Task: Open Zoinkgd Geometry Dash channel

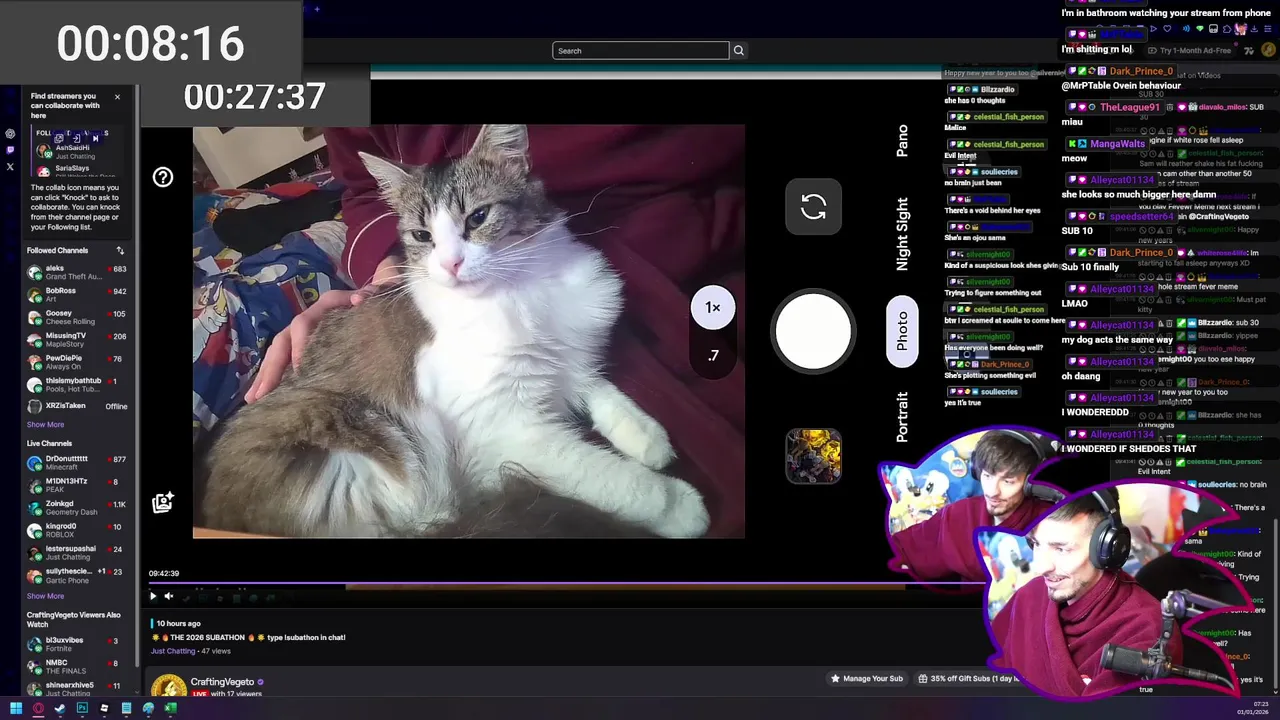Action: pos(78,508)
